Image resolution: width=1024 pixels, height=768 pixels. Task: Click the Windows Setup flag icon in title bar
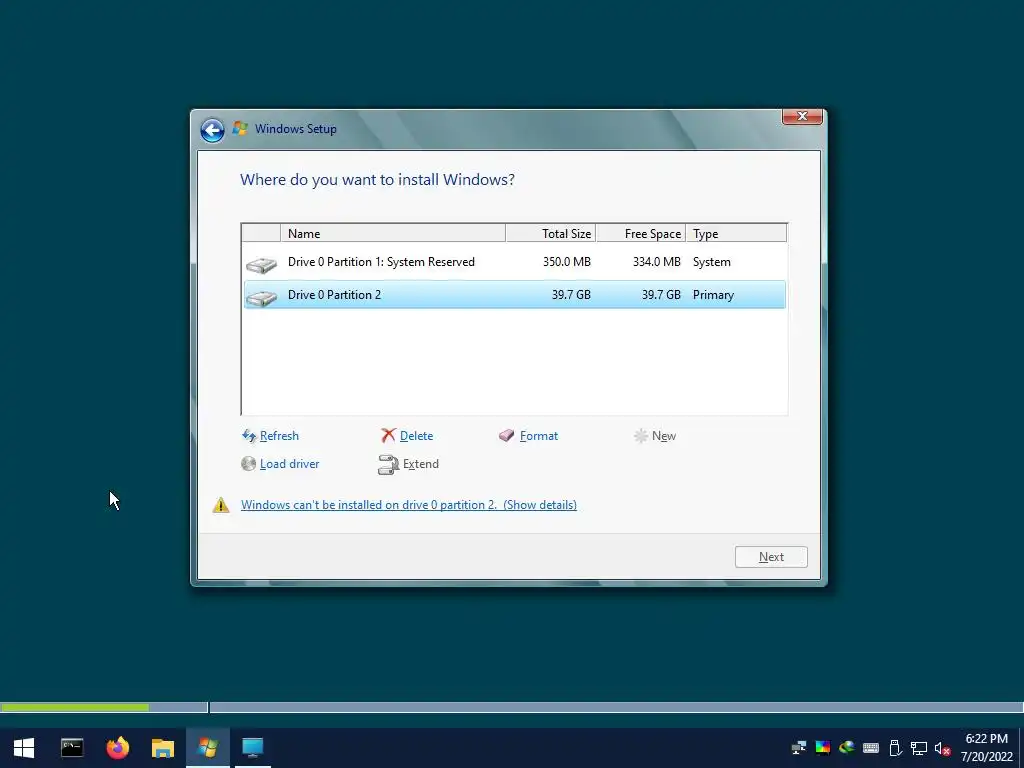(240, 128)
